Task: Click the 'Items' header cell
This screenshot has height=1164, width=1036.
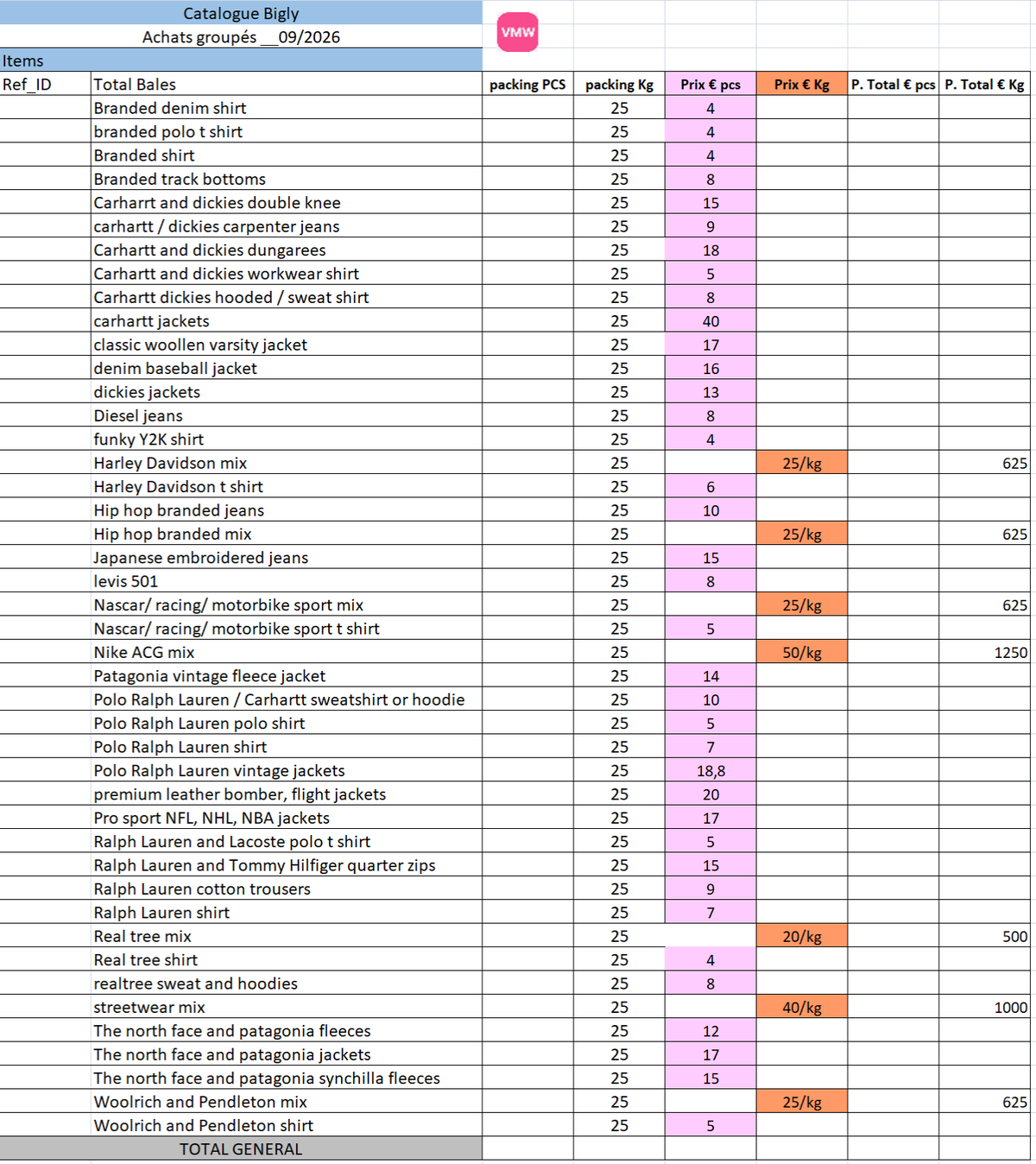Action: 241,60
